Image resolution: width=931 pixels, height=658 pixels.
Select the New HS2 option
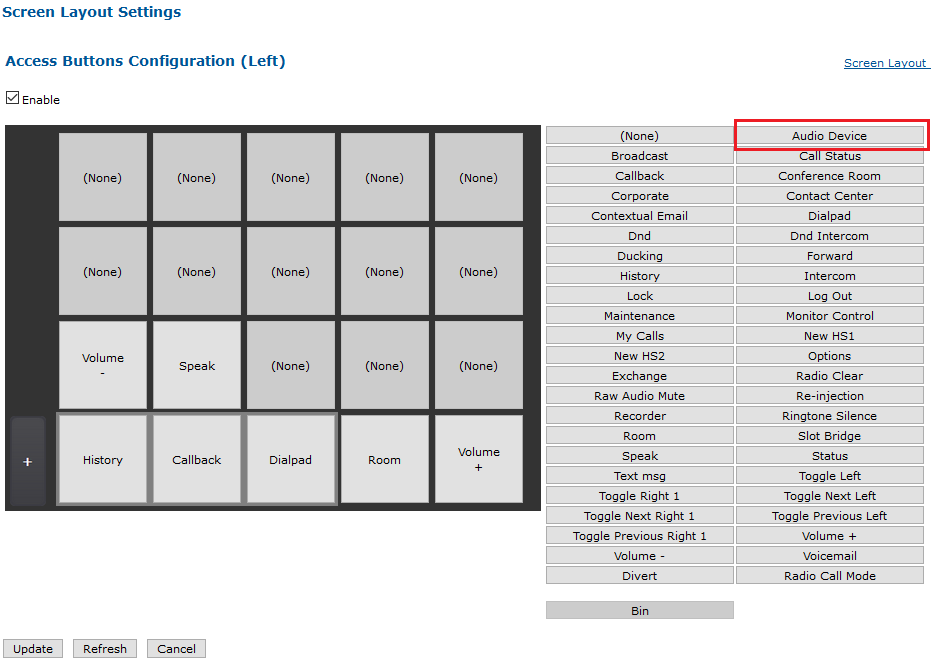pos(639,356)
